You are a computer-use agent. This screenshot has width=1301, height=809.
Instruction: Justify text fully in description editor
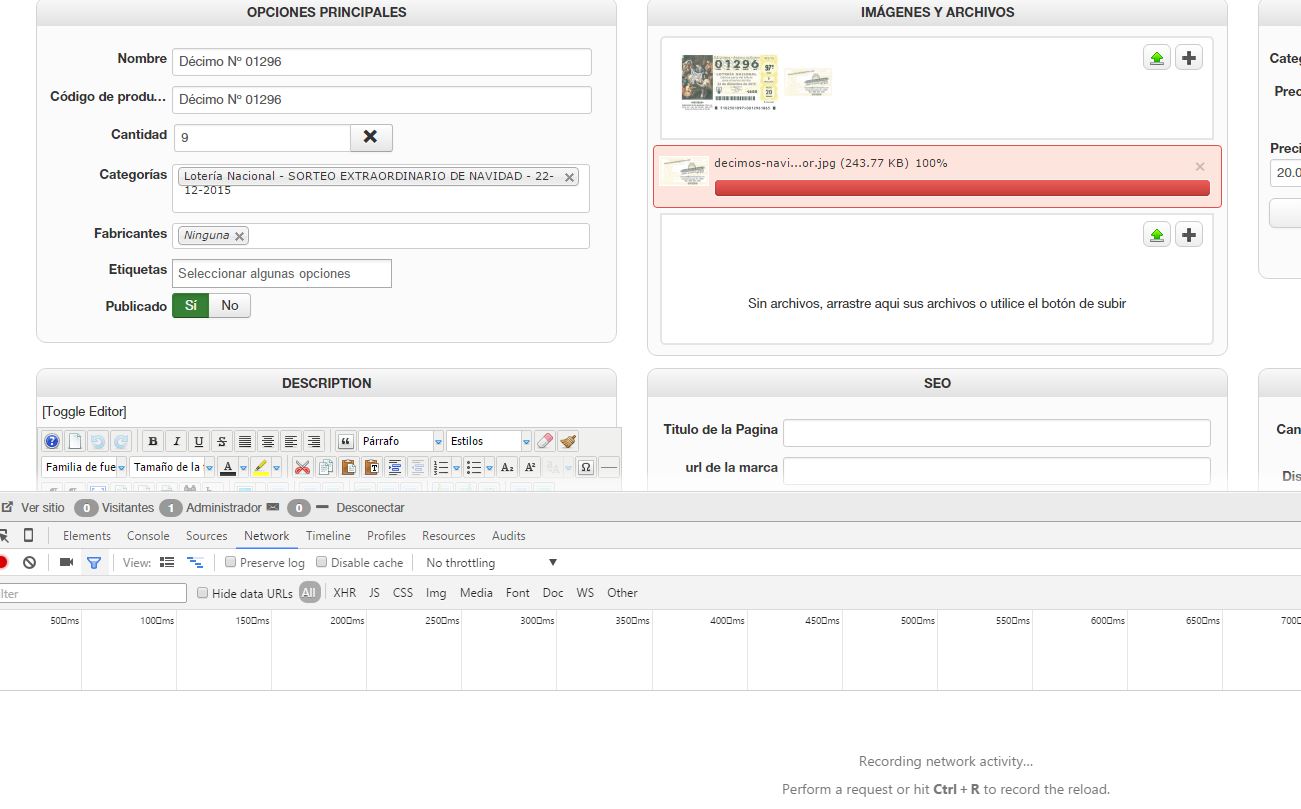tap(245, 441)
